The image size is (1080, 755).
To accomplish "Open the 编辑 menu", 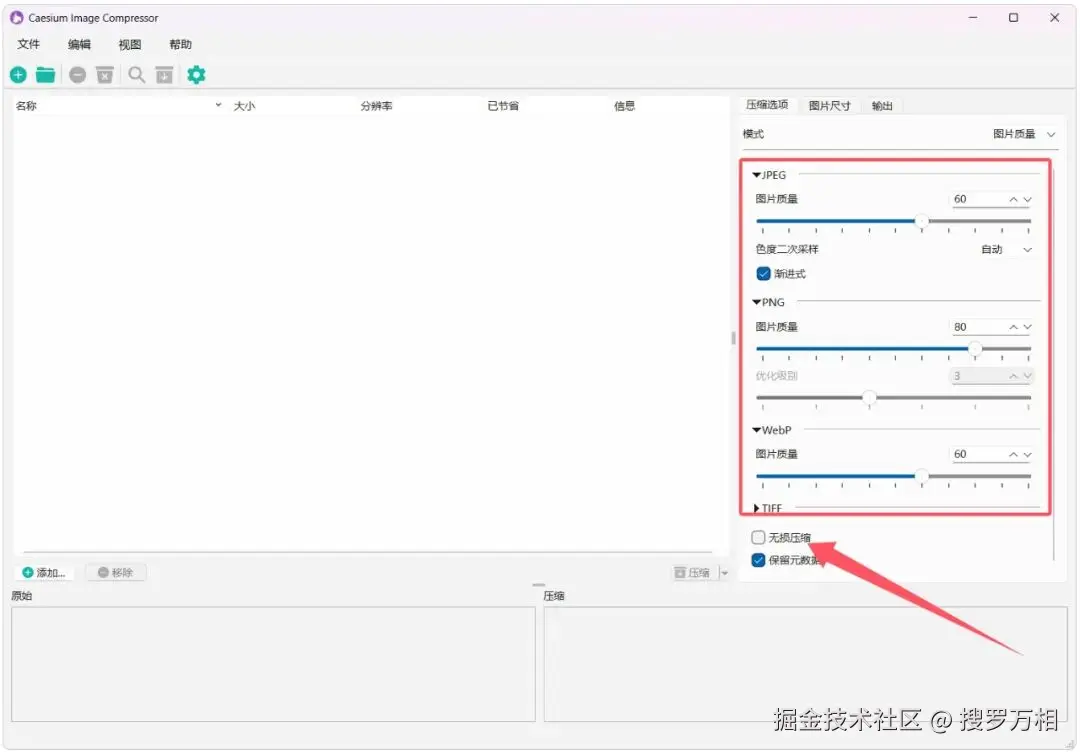I will click(79, 44).
